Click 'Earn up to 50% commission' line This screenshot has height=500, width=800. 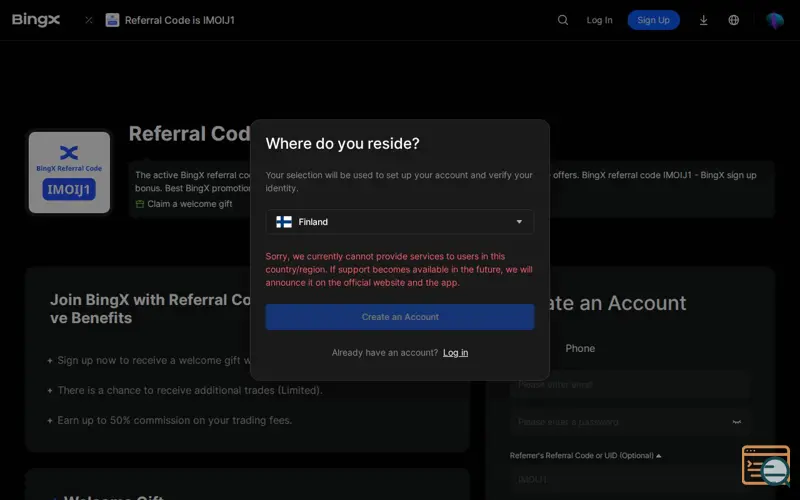click(x=174, y=420)
